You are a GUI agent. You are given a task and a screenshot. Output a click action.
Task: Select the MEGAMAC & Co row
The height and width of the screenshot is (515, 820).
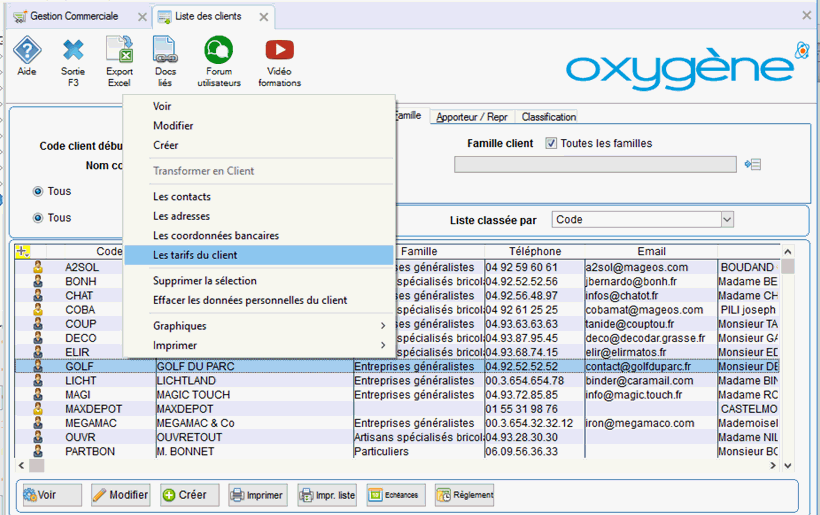tap(397, 423)
